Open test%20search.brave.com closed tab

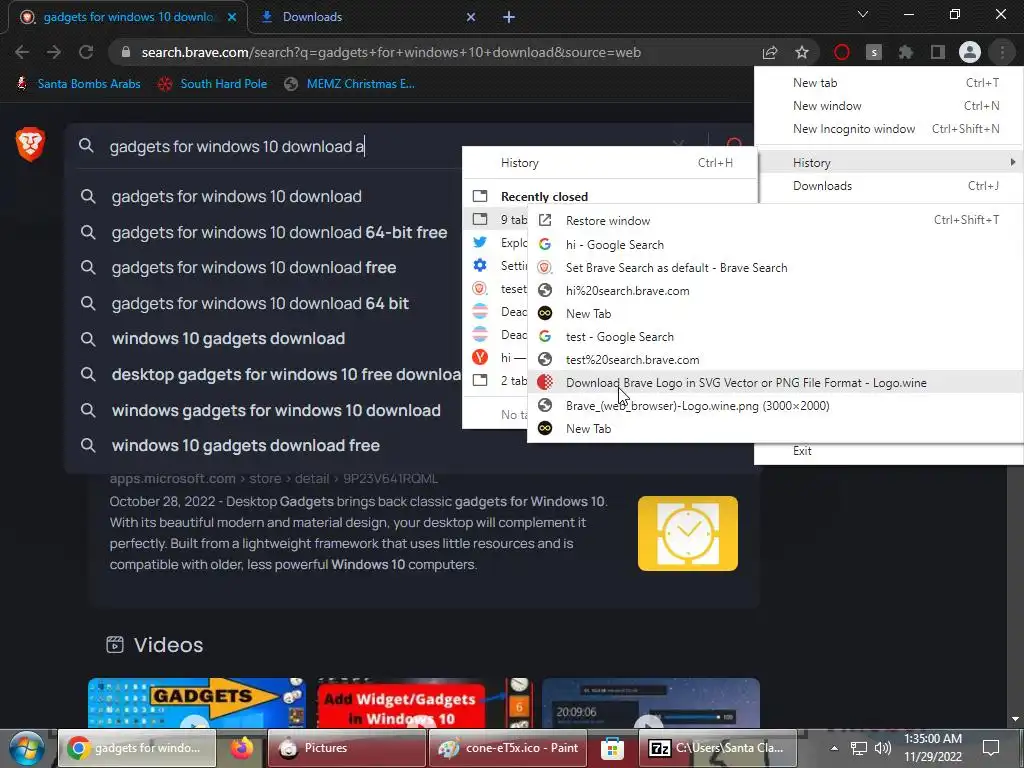775,360
